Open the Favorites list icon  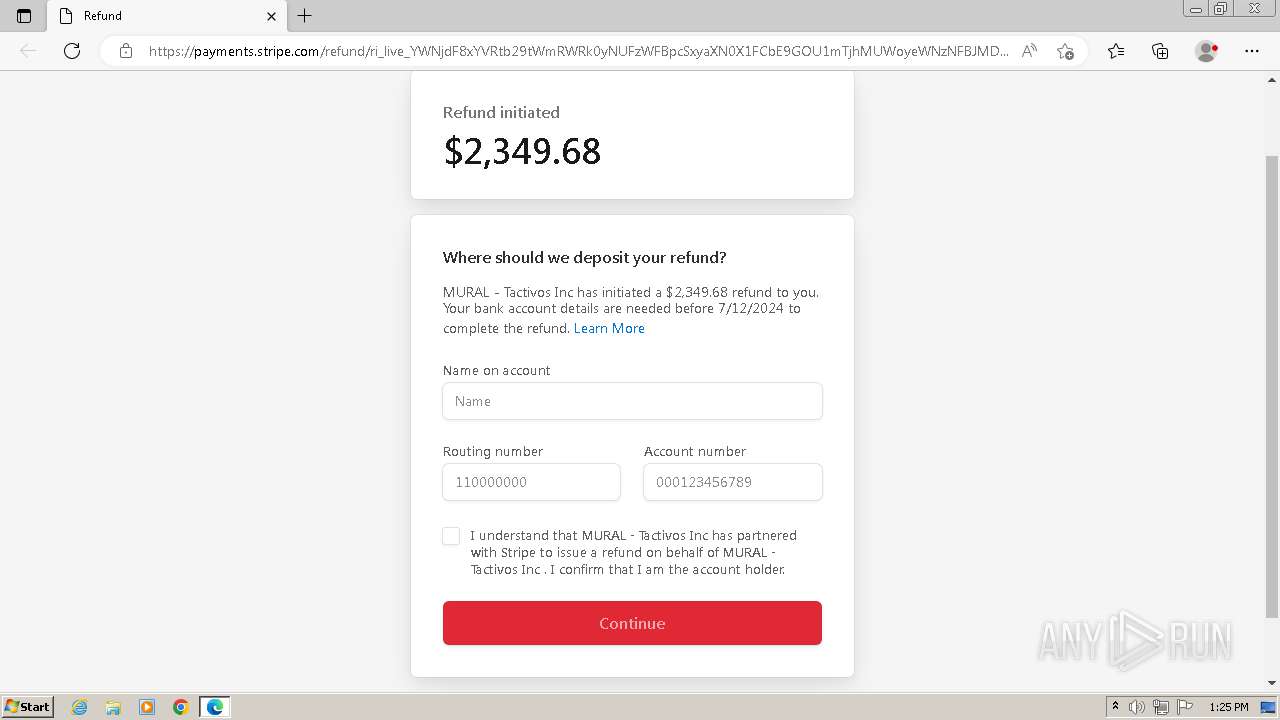click(1116, 51)
